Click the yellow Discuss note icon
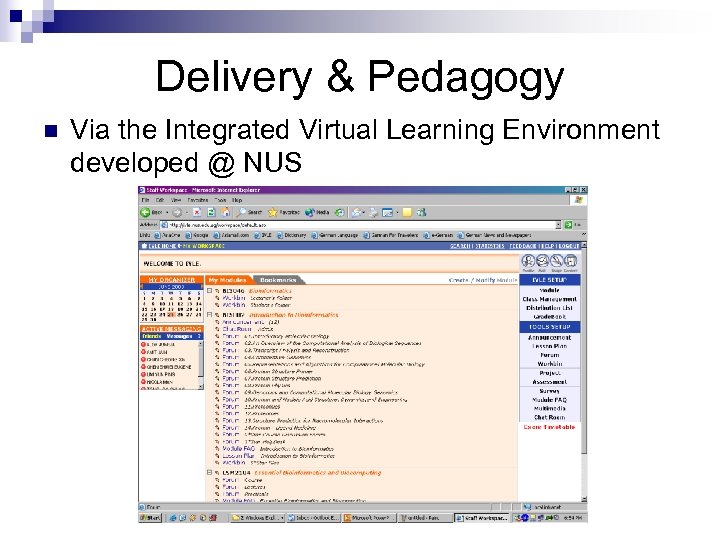Image resolution: width=720 pixels, height=540 pixels. click(x=407, y=212)
